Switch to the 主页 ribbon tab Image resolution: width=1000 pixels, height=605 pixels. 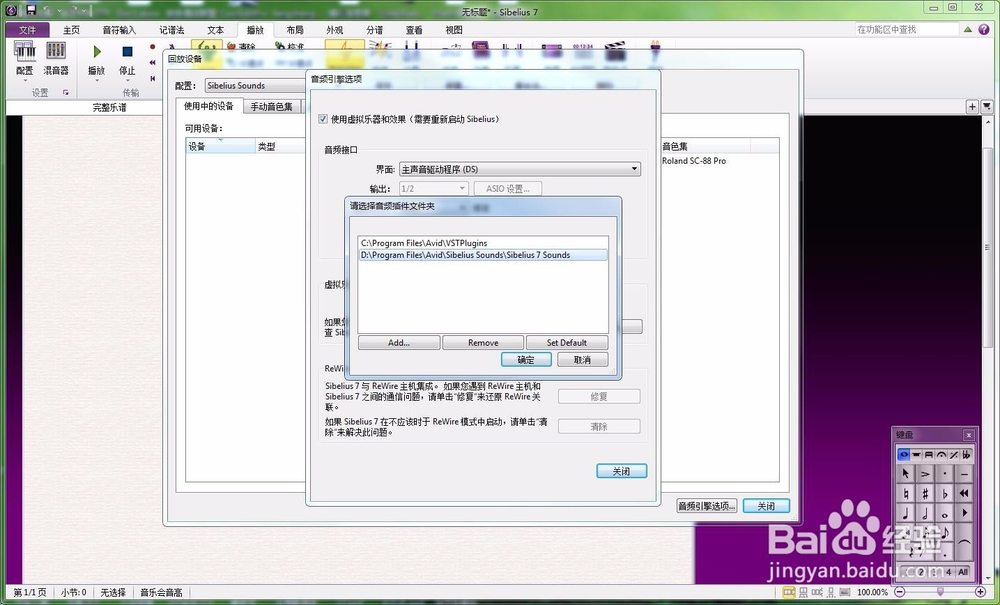pos(71,30)
